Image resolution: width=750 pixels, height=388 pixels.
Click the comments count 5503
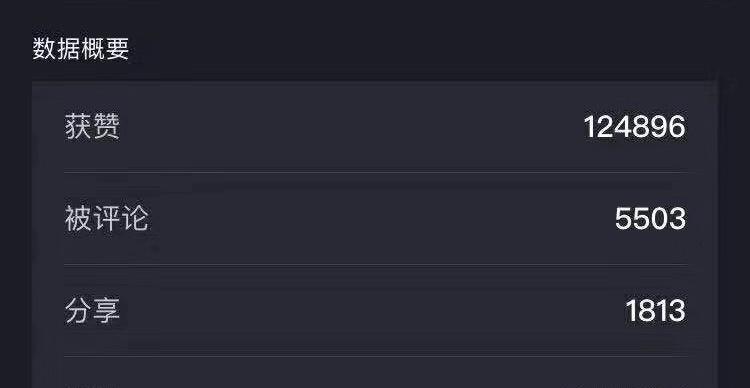[x=651, y=219]
